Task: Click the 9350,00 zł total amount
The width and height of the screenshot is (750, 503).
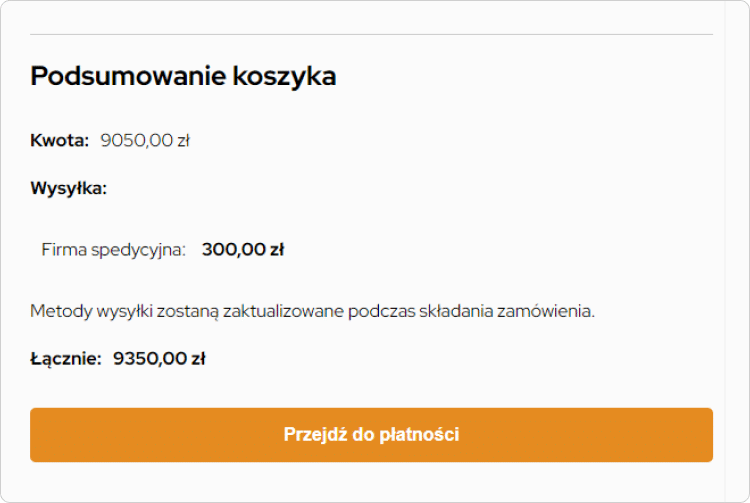Action: (x=159, y=358)
